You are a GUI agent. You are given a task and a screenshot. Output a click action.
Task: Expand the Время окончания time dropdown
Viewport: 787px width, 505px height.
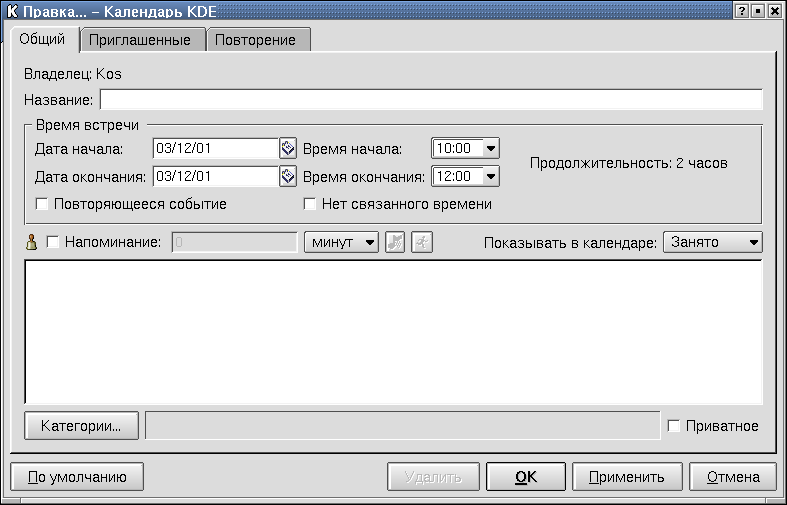coord(490,177)
